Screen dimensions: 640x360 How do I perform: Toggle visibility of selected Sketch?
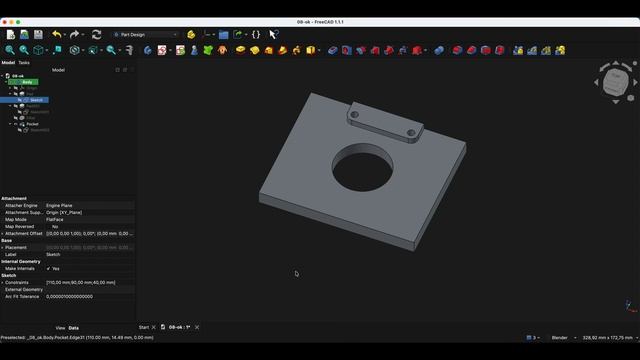click(x=20, y=100)
